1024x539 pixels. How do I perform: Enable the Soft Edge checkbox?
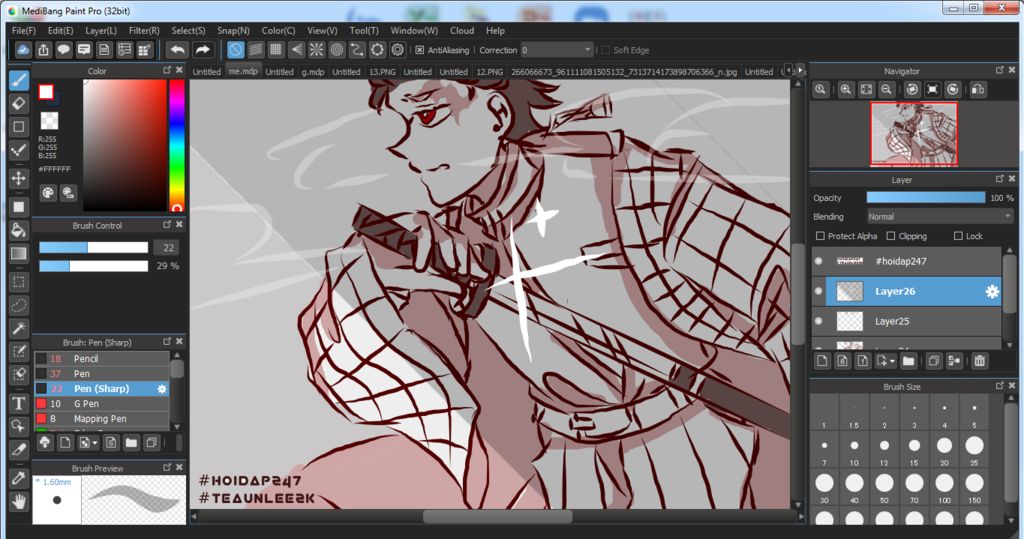coord(605,50)
